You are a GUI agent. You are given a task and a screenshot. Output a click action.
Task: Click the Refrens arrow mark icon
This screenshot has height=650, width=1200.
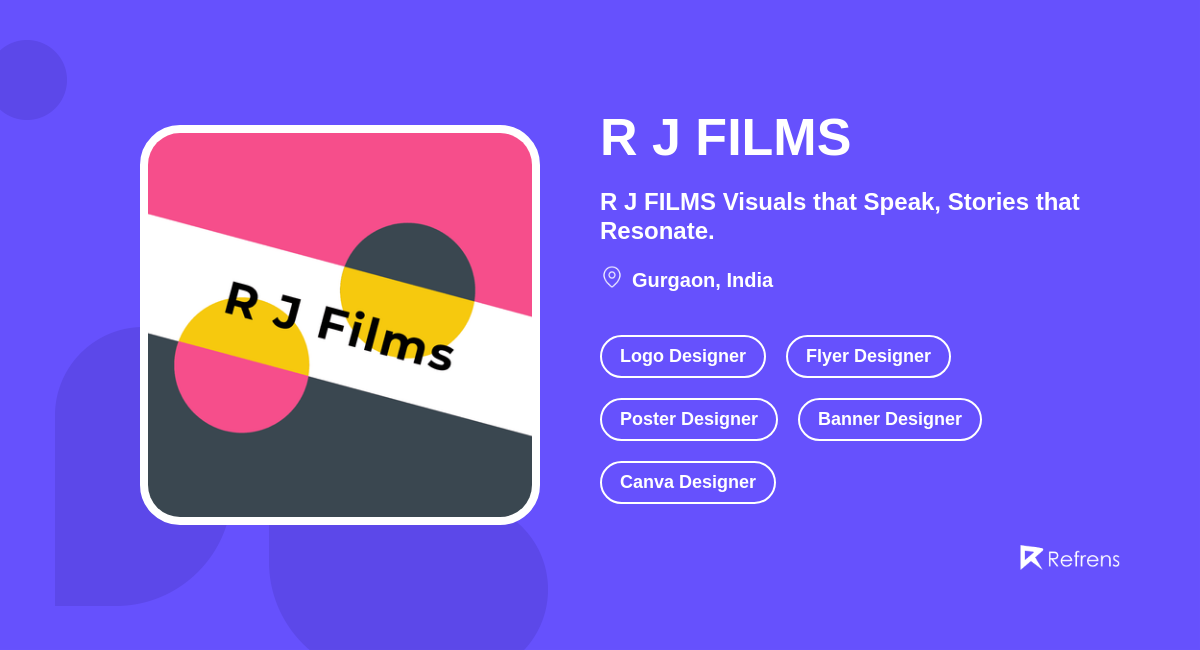[x=1032, y=557]
